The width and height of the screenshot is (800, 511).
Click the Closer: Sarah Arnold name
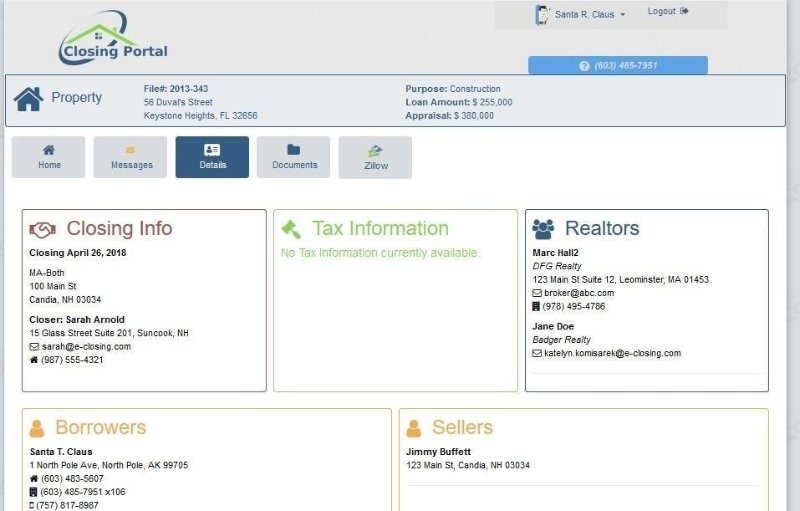[77, 320]
